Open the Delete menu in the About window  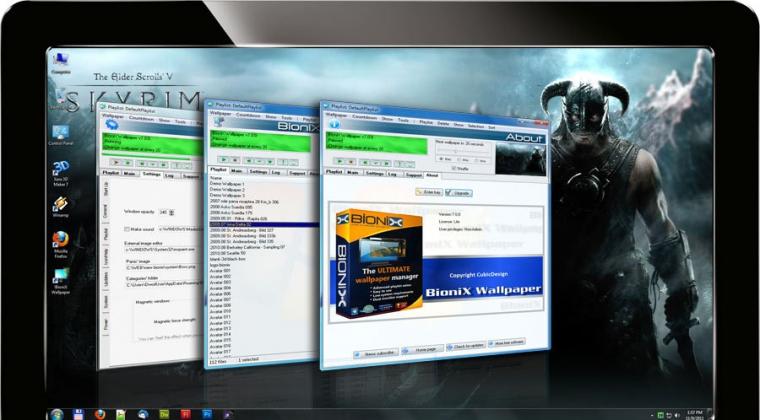tap(443, 123)
